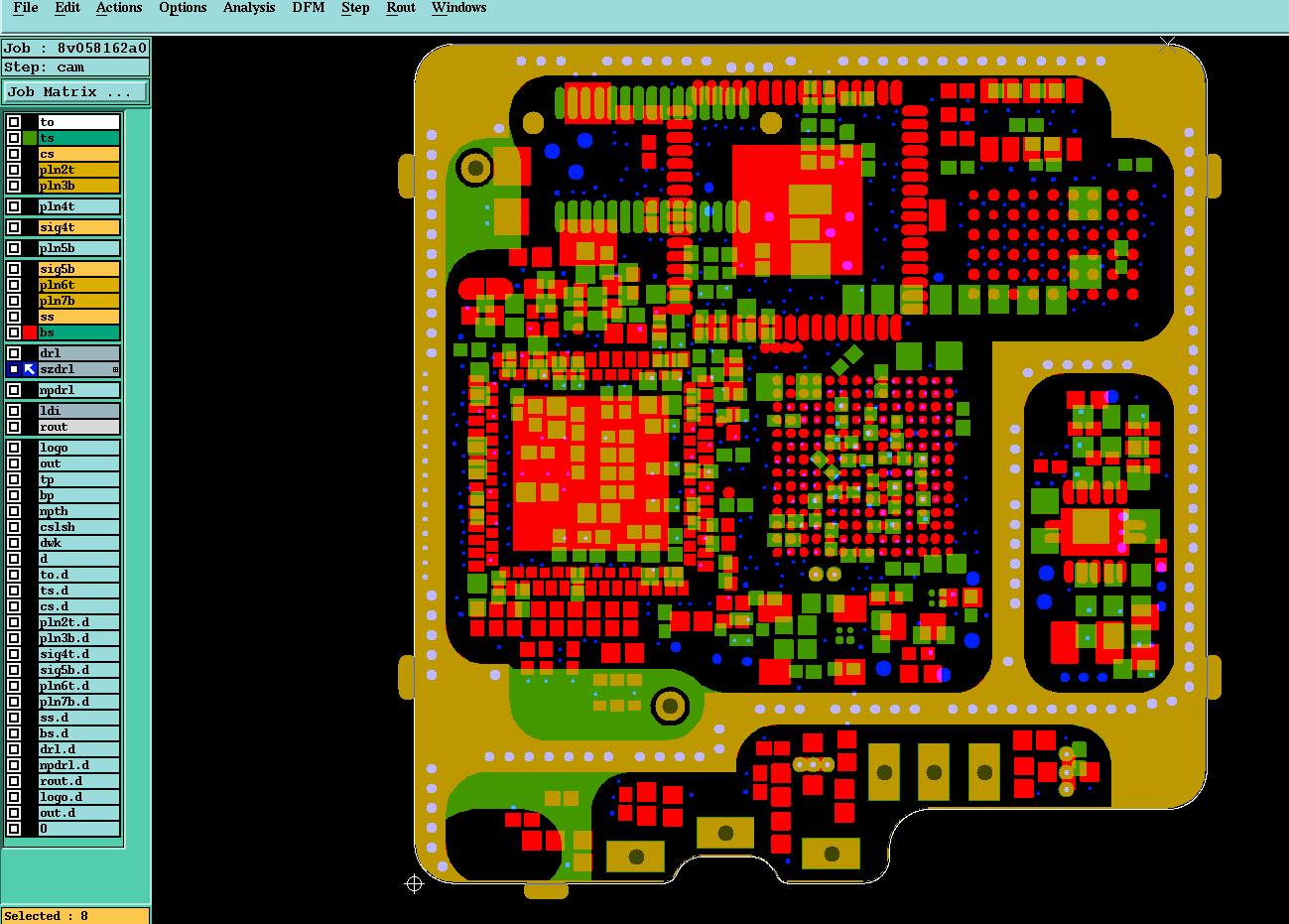The image size is (1289, 924).
Task: Click the green color swatch of ts layer
Action: click(30, 138)
